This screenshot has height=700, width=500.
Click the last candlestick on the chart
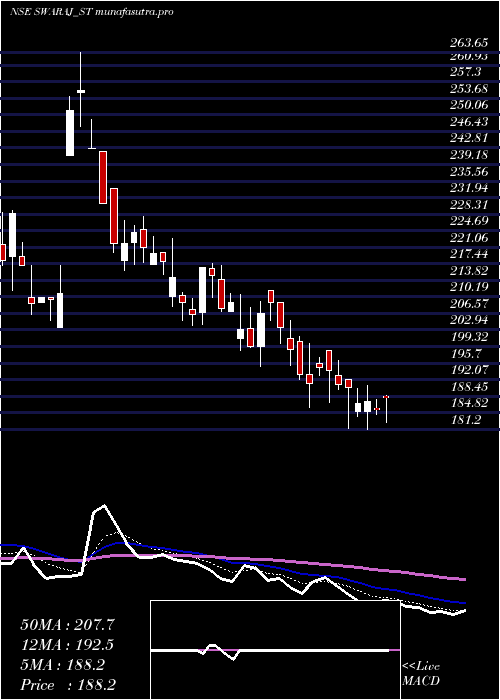click(x=387, y=408)
